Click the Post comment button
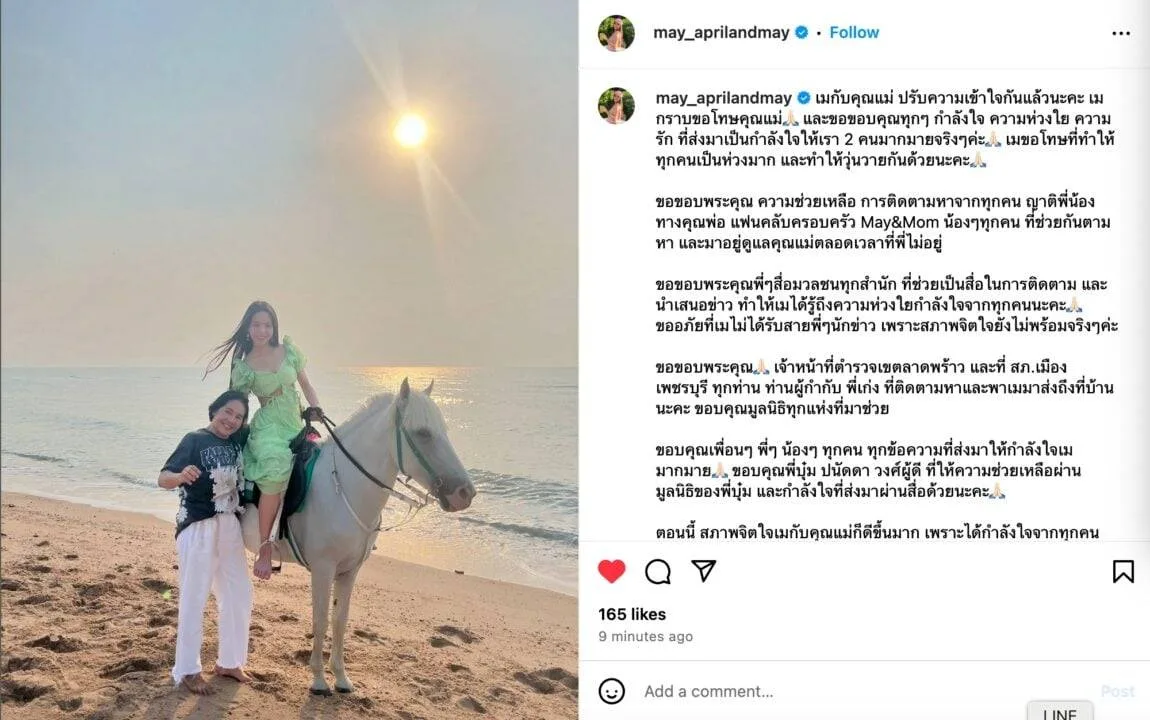The height and width of the screenshot is (720, 1150). point(1117,691)
